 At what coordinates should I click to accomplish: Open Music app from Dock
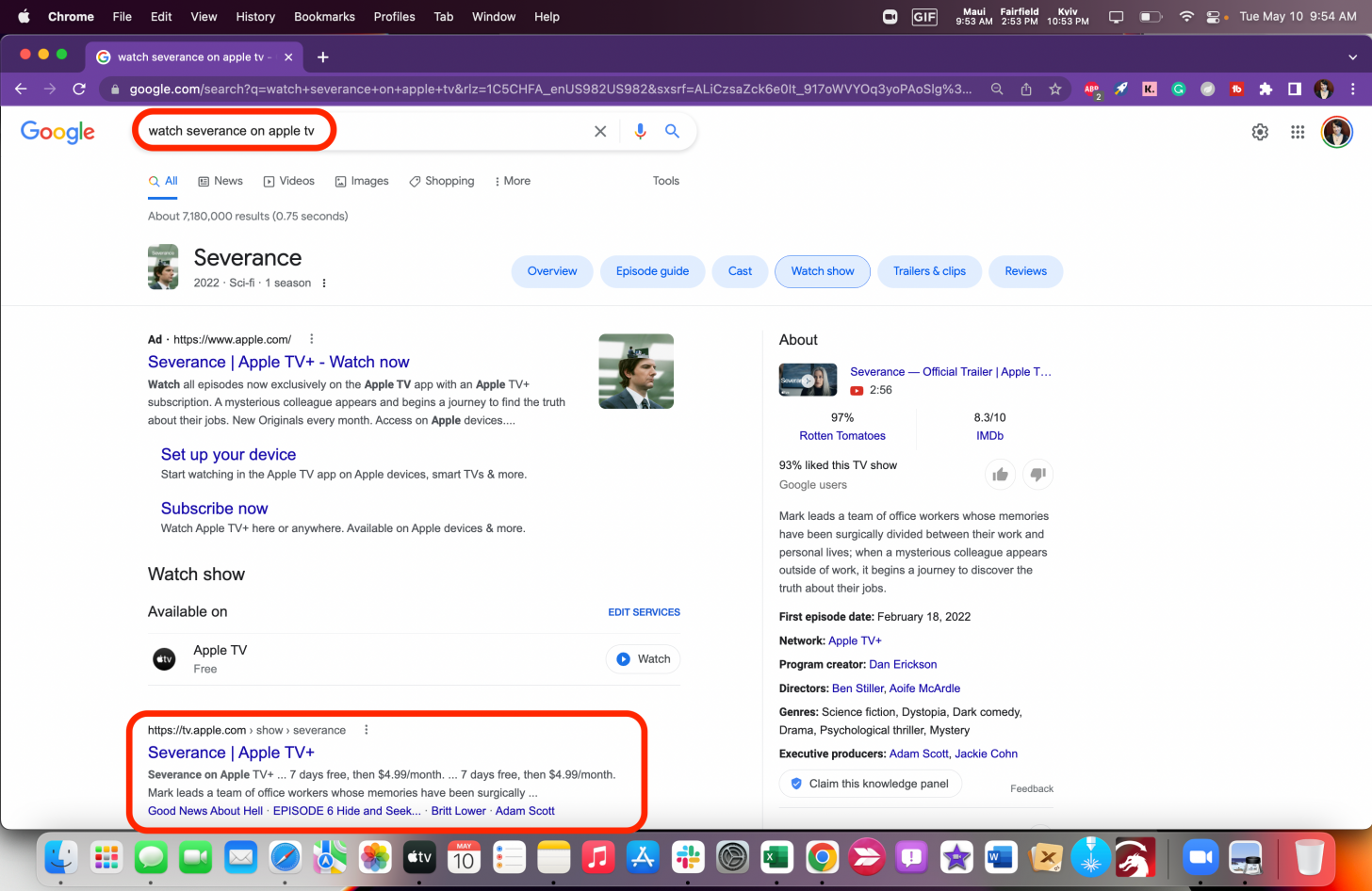[598, 857]
